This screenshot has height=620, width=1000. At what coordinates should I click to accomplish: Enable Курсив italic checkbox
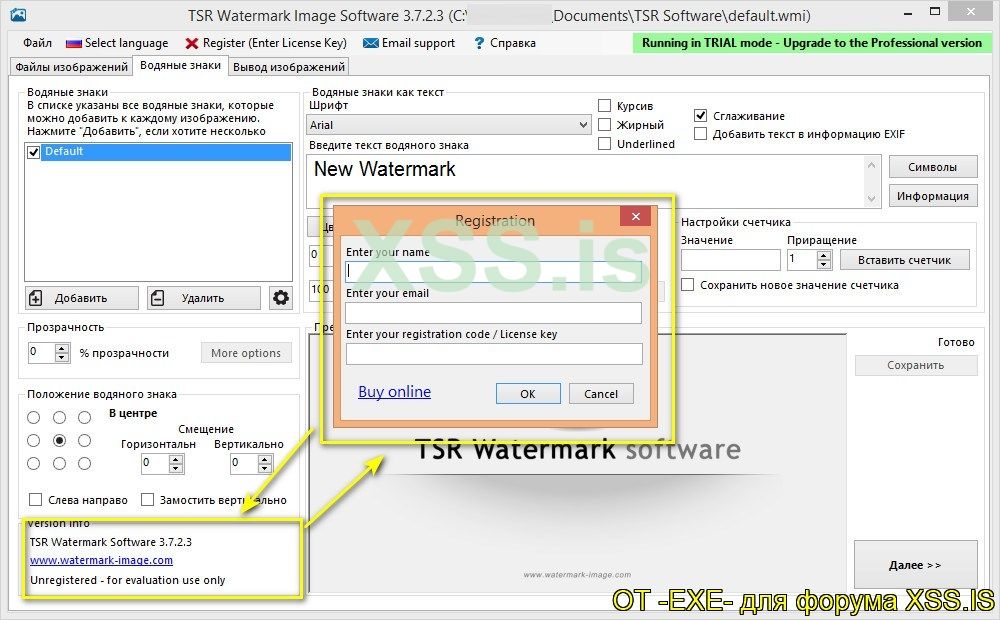point(605,105)
